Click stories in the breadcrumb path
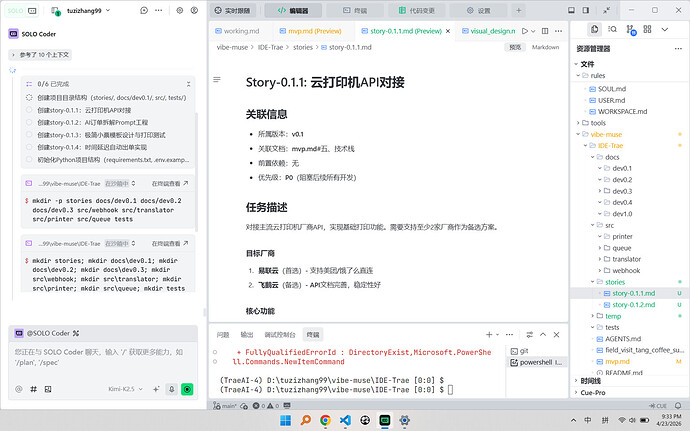 (303, 47)
